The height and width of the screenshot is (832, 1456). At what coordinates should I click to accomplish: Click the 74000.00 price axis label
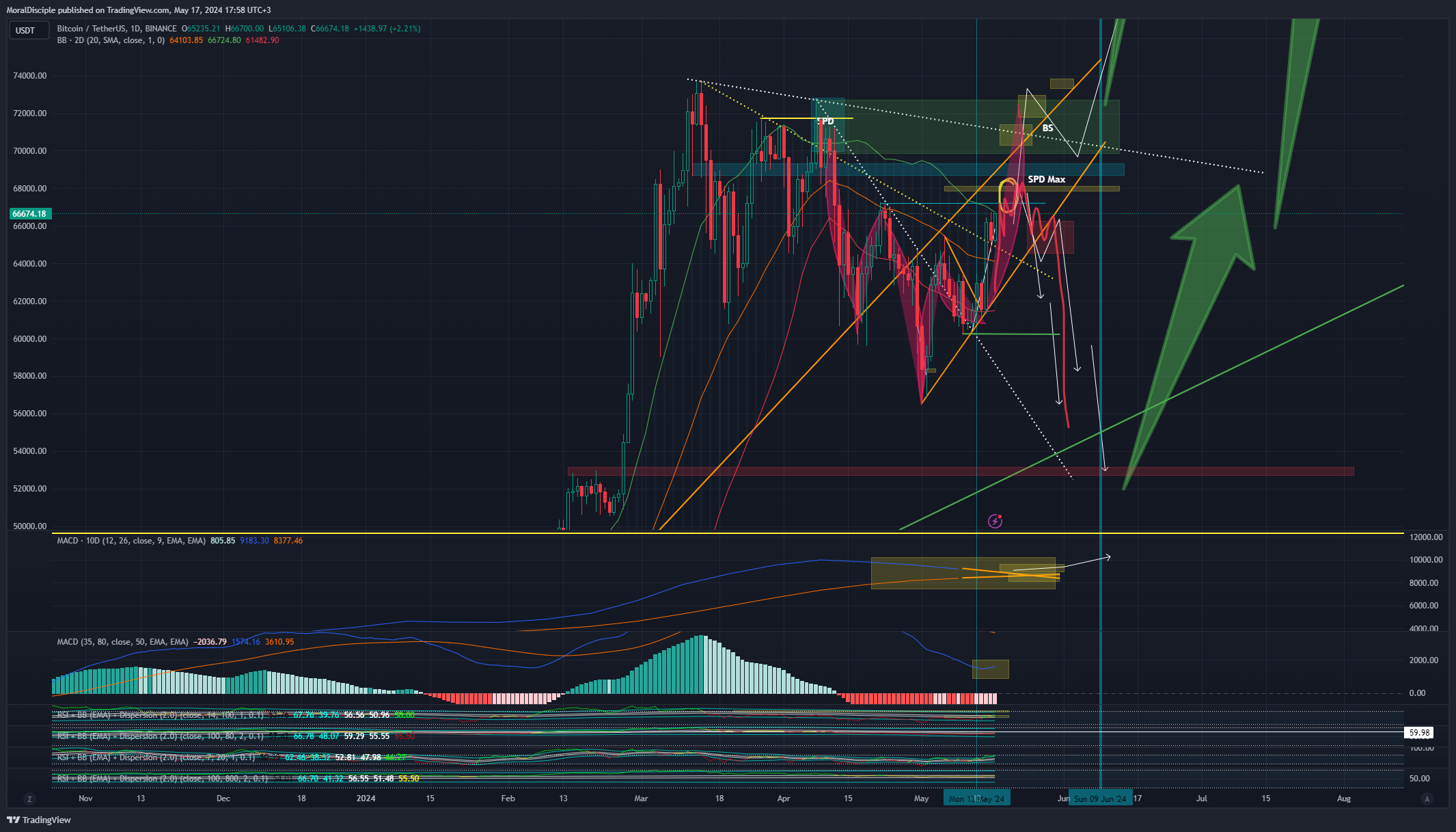[30, 76]
